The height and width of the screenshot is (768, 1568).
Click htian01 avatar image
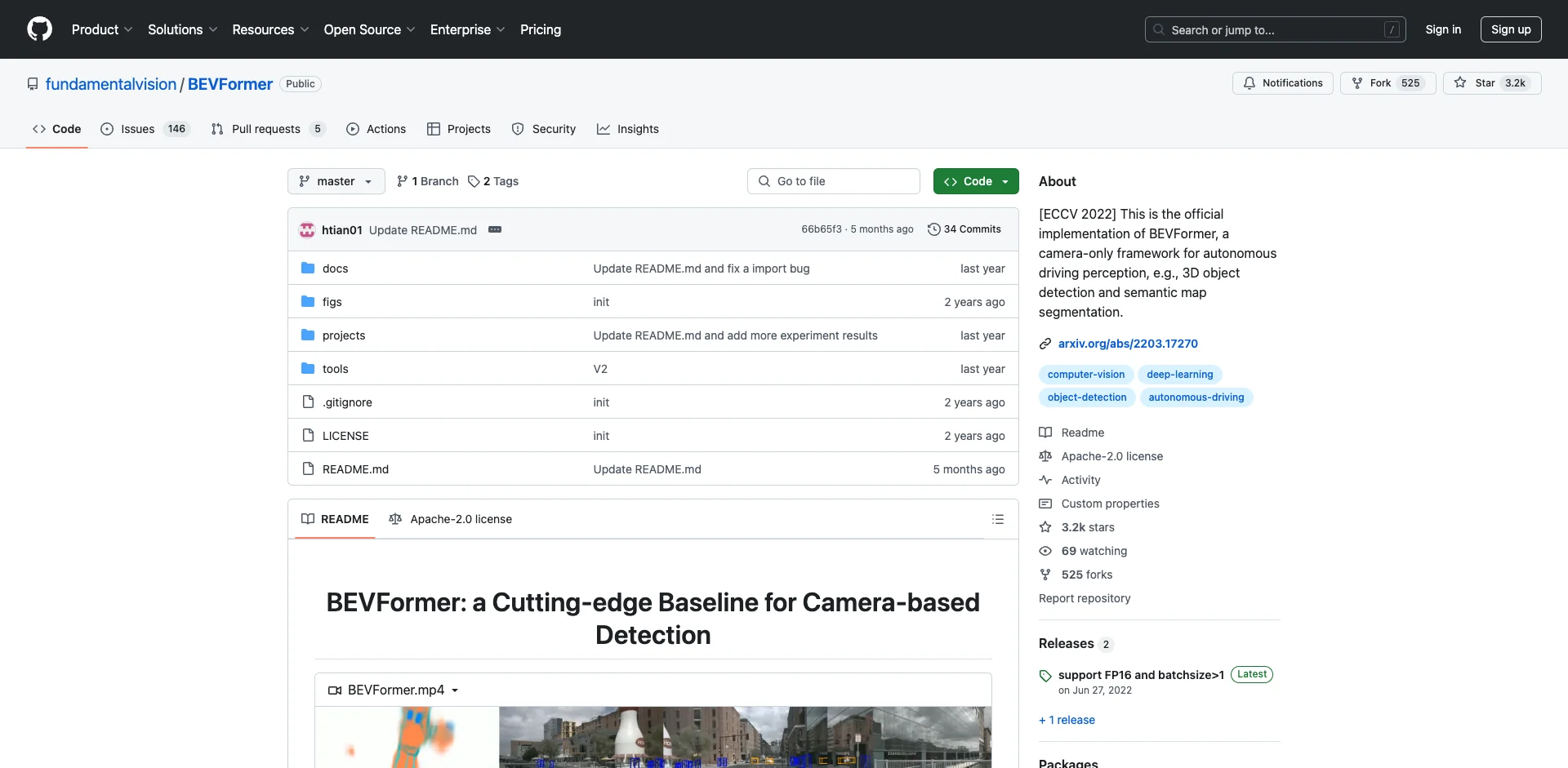(307, 229)
